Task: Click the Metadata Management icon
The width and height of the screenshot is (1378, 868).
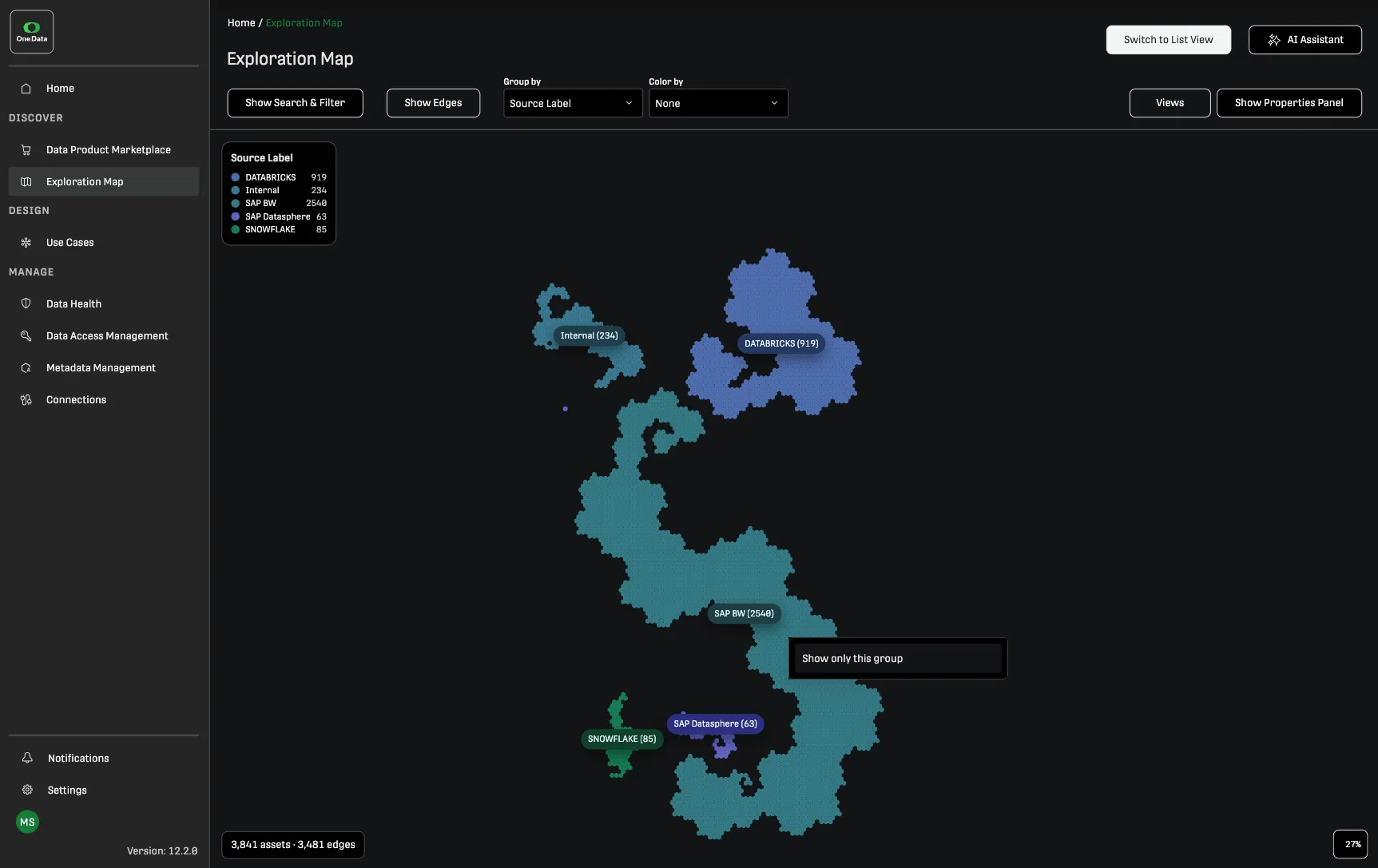Action: pos(26,368)
